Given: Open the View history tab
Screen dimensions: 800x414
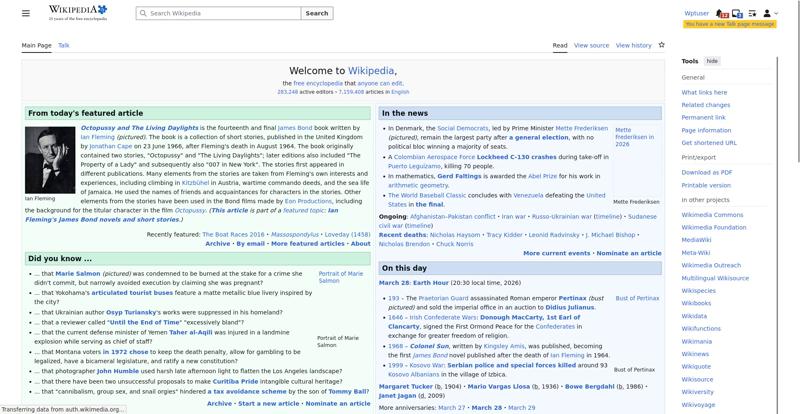Looking at the screenshot, I should tap(633, 45).
